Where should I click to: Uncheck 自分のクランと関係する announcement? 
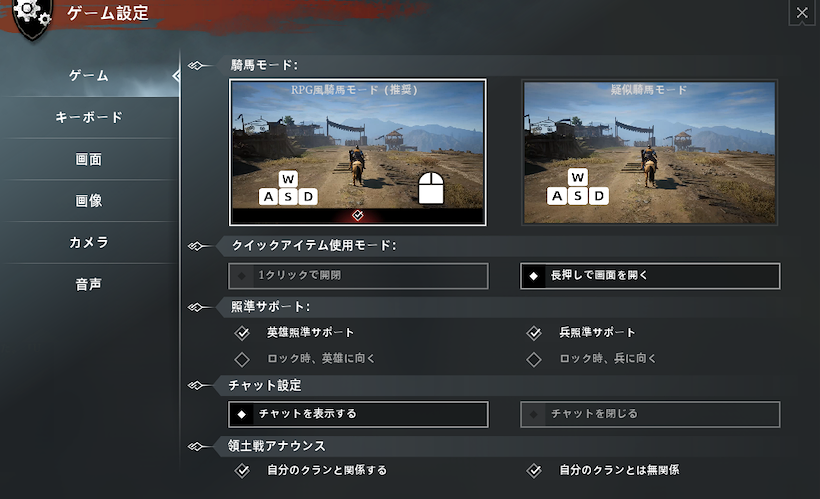(x=242, y=470)
